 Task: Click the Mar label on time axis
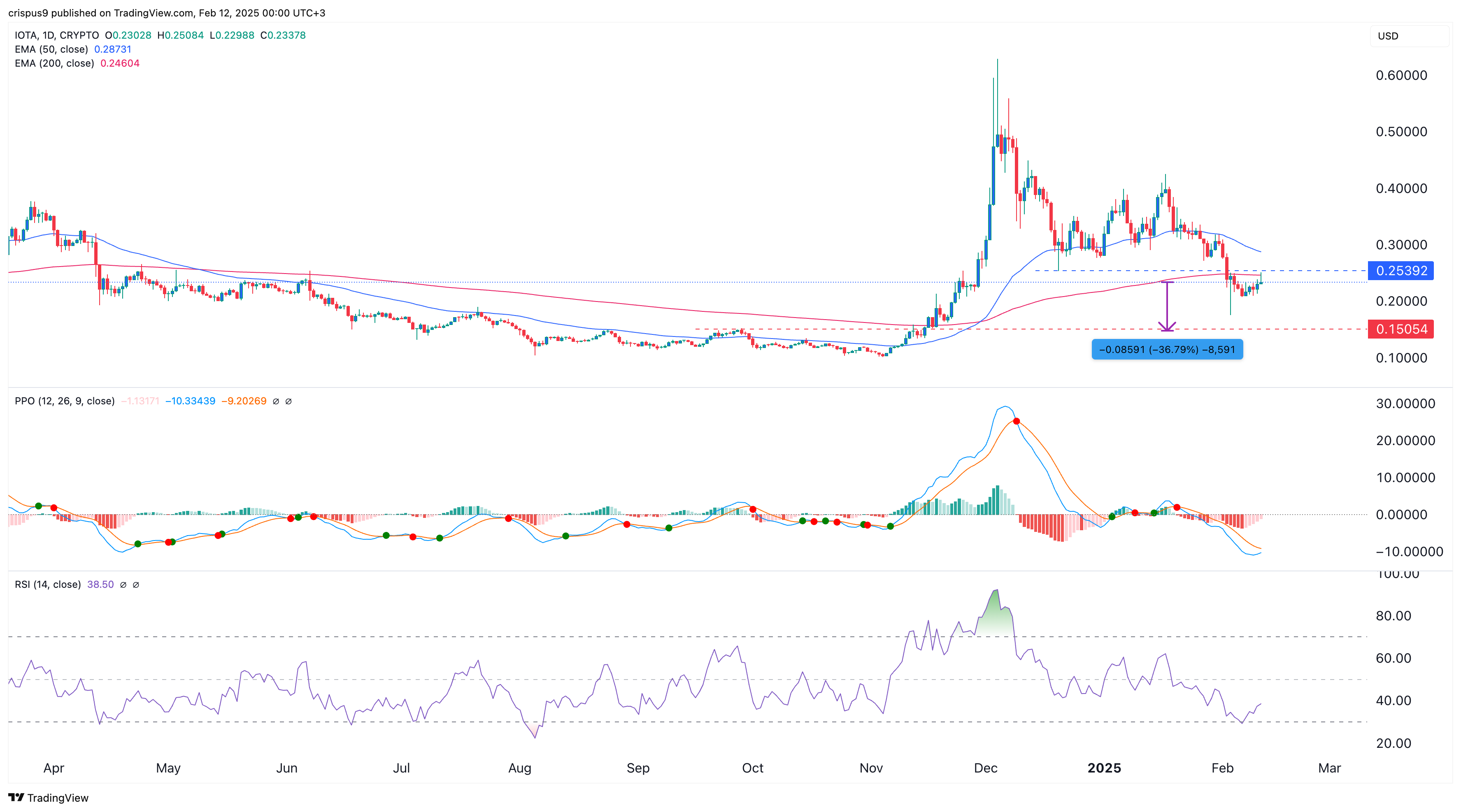(x=1329, y=768)
